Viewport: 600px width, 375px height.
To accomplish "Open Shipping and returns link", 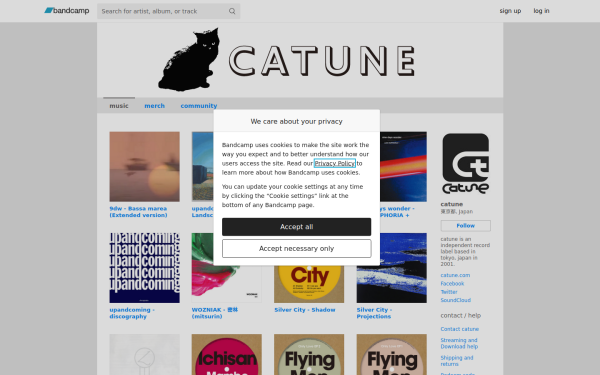I will click(x=457, y=361).
